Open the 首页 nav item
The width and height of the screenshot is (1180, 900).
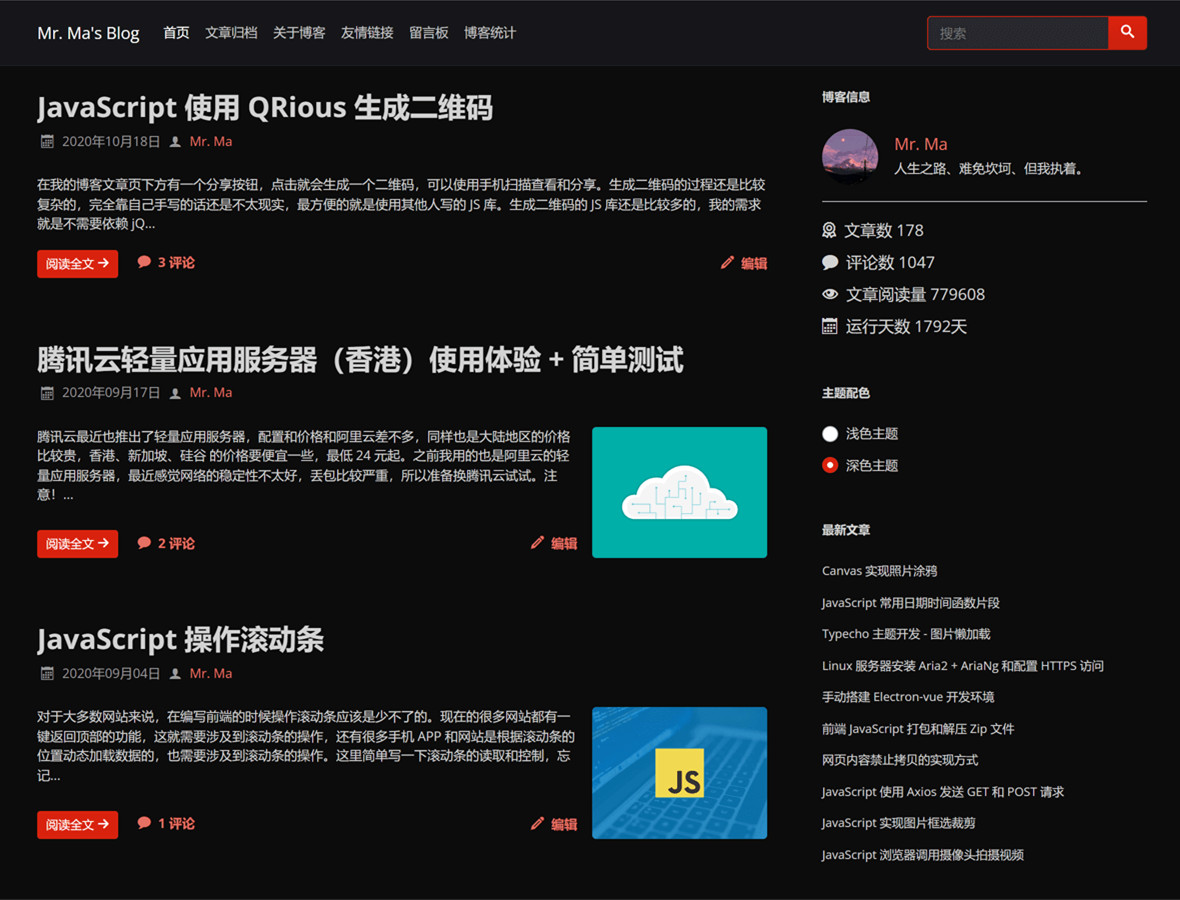pyautogui.click(x=176, y=32)
